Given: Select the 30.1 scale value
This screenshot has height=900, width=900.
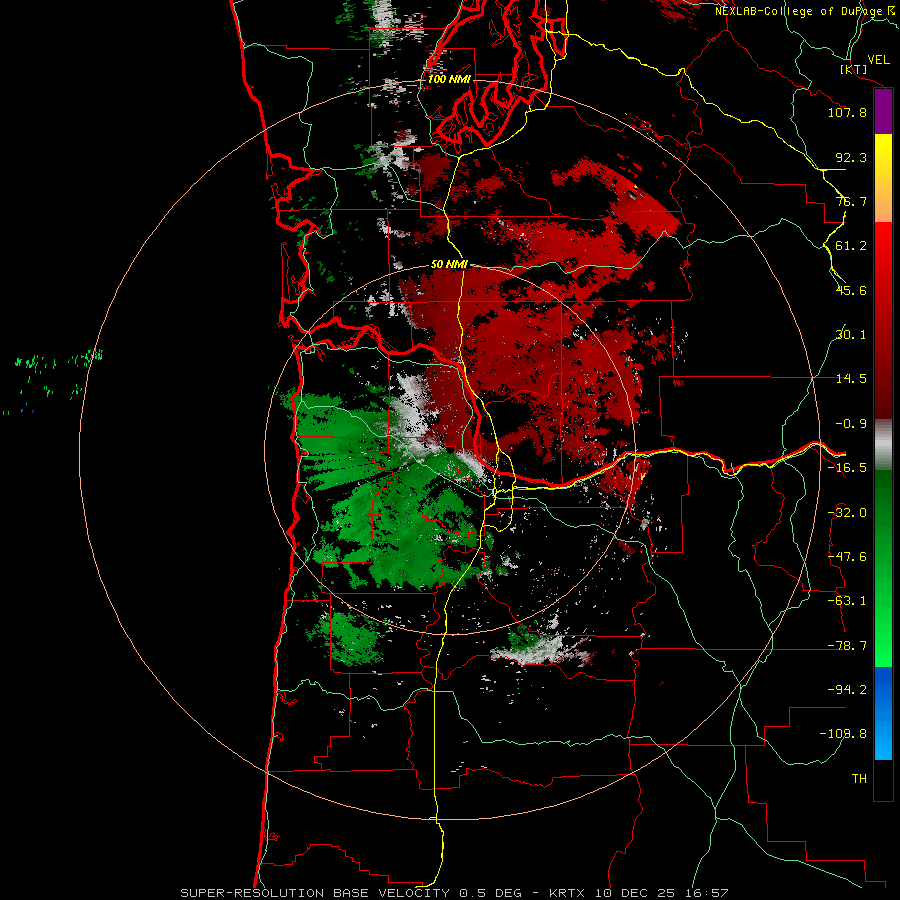Looking at the screenshot, I should [851, 335].
